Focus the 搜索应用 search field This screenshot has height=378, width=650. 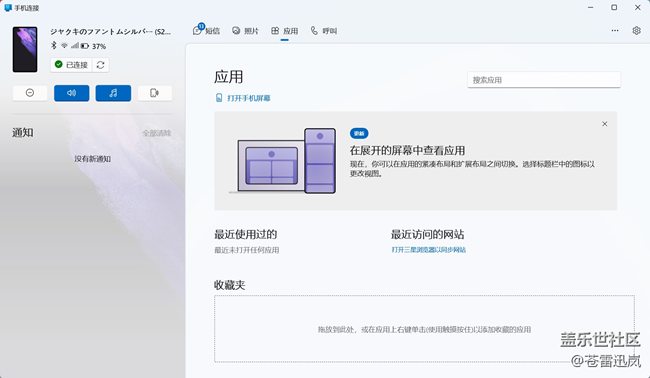click(544, 80)
